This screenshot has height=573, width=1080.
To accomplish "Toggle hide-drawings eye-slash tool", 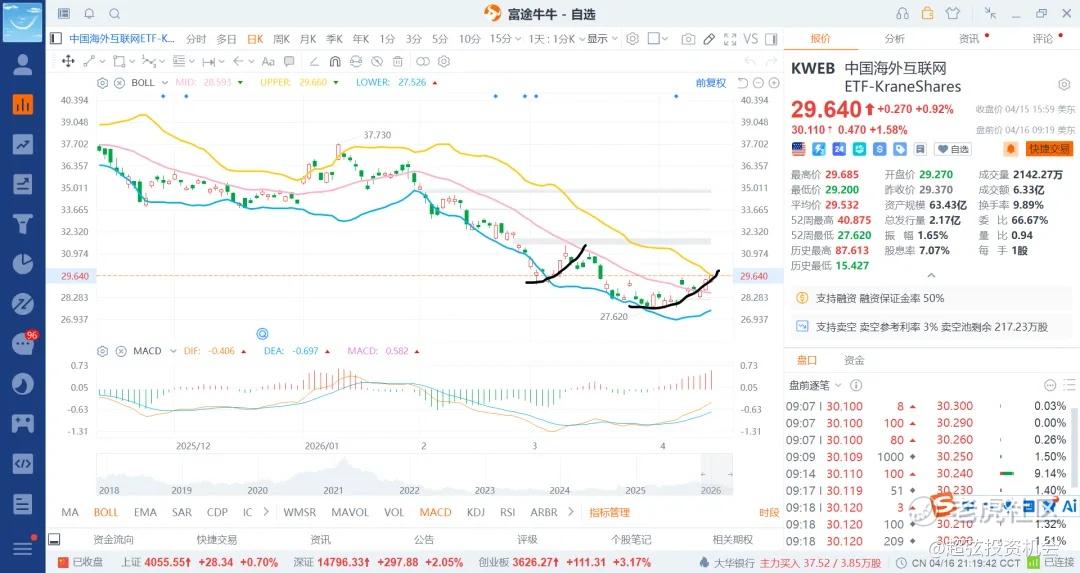I will [x=377, y=61].
